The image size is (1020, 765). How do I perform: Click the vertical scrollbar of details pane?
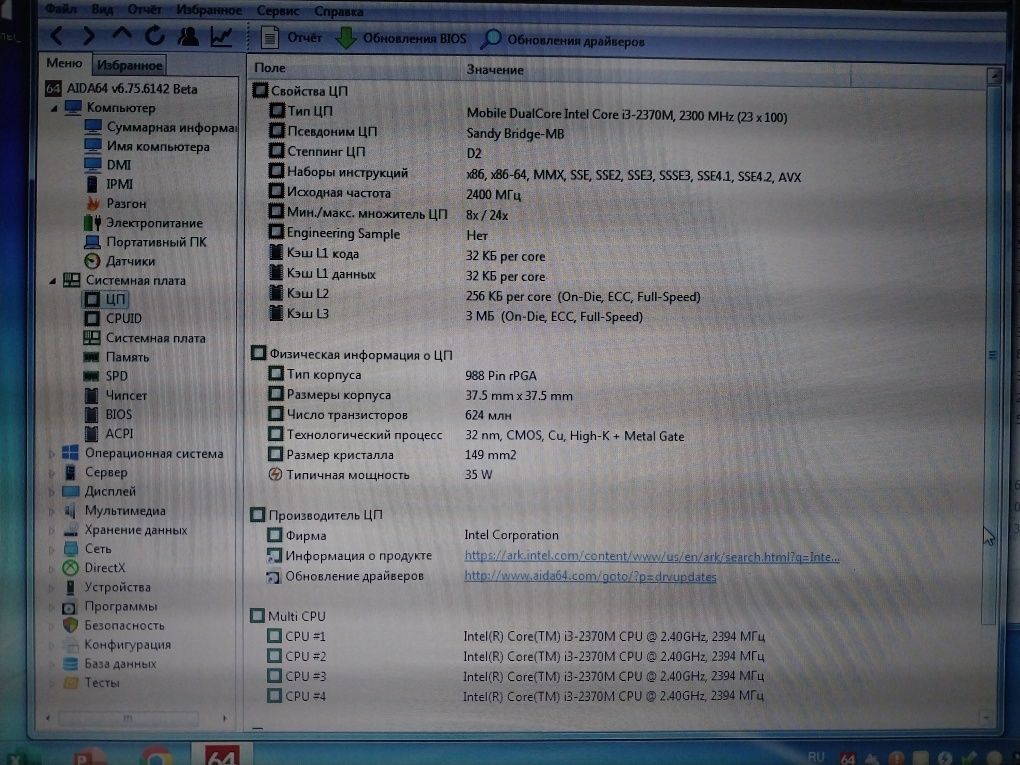point(993,355)
